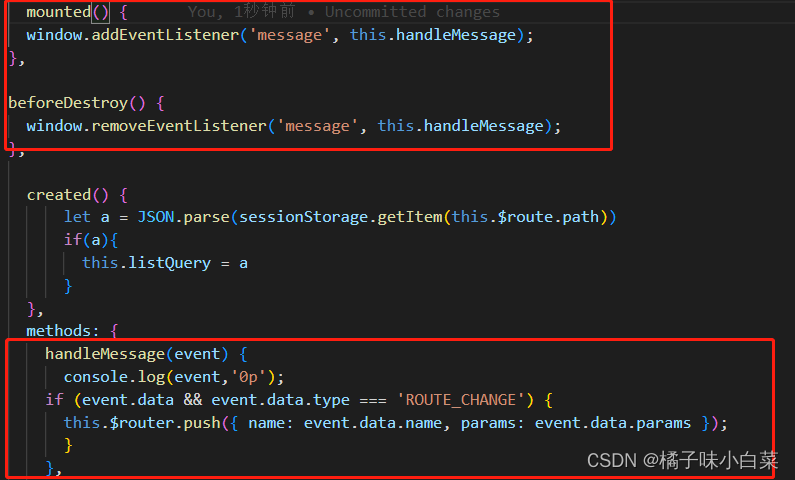Click '$route' in the getItem argument
The image size is (795, 480).
point(525,217)
